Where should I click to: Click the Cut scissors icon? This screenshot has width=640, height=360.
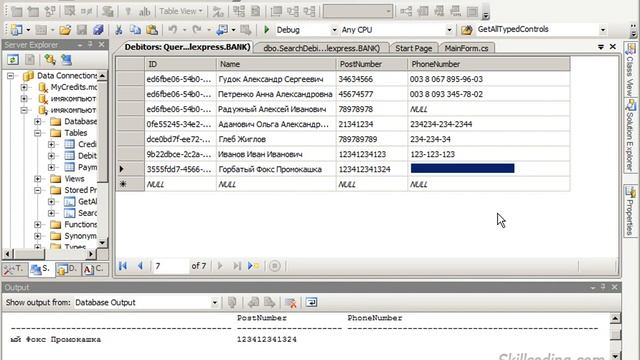point(119,30)
